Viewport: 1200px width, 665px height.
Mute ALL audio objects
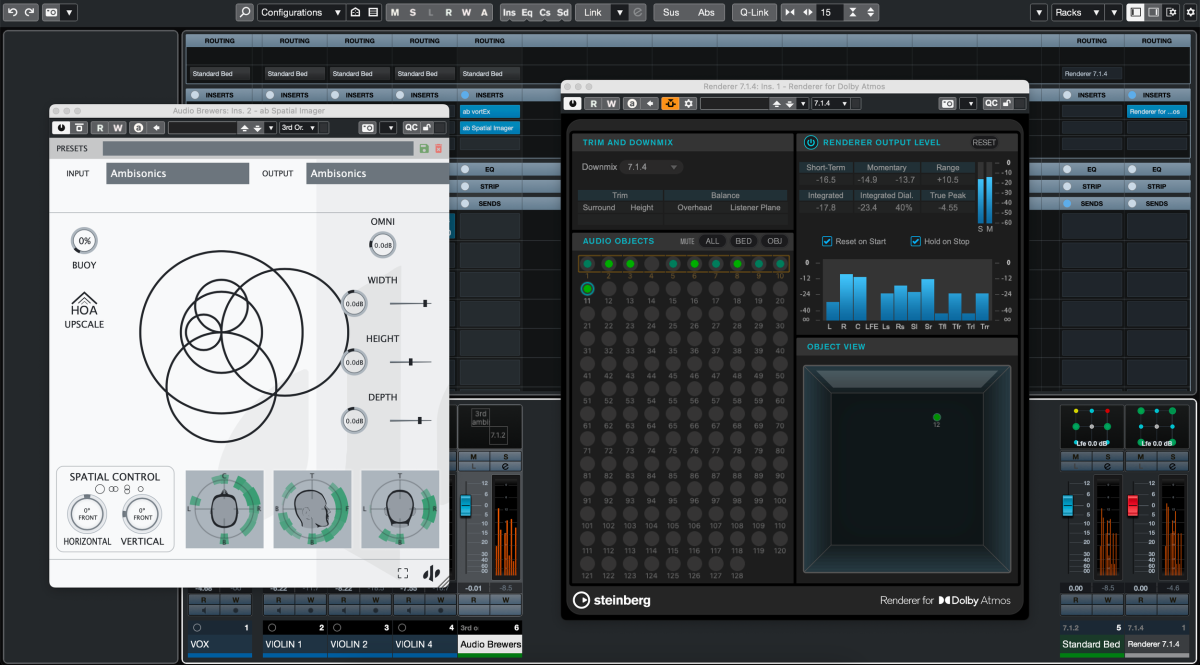tap(712, 241)
